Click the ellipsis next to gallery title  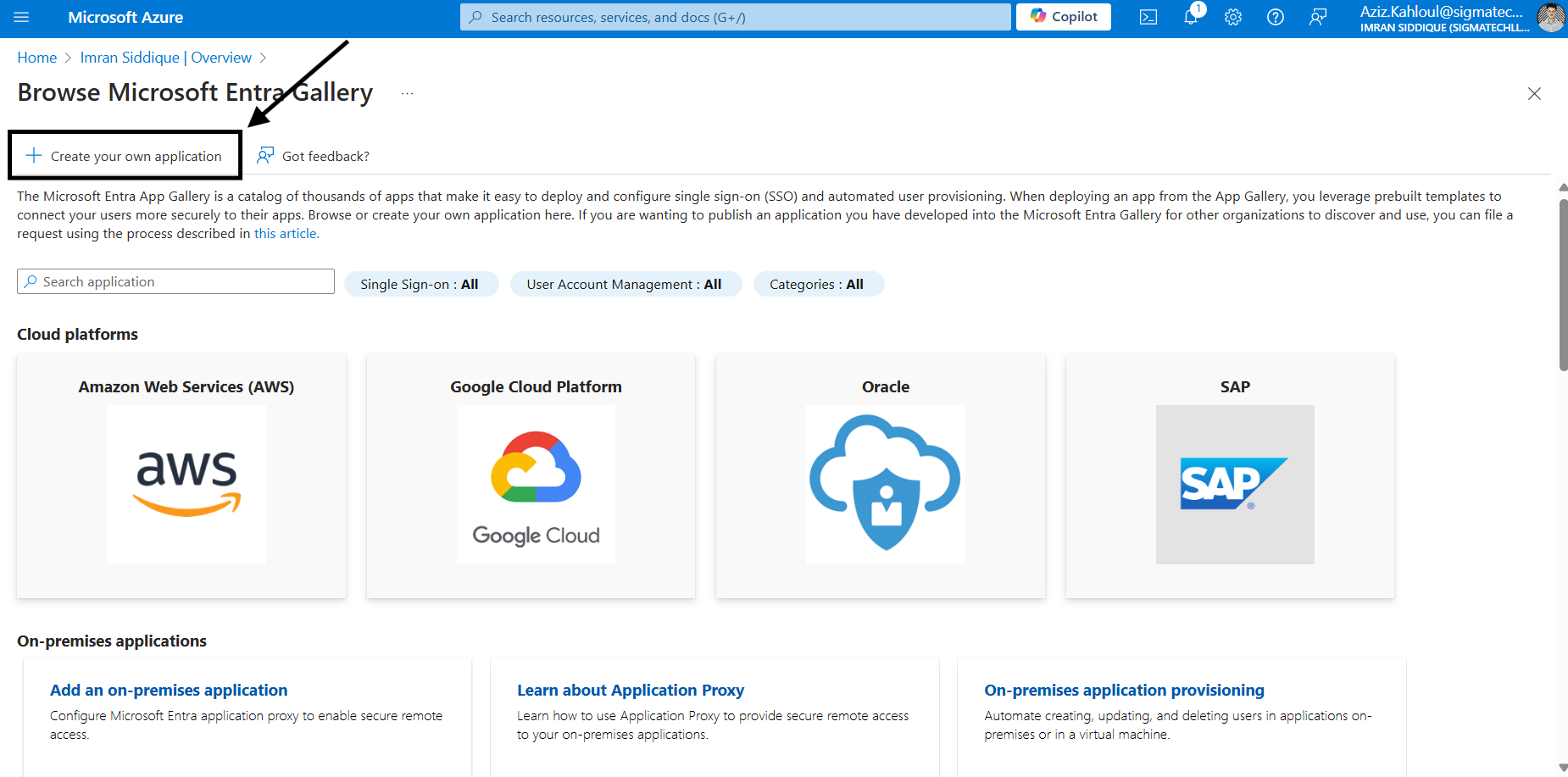(408, 93)
